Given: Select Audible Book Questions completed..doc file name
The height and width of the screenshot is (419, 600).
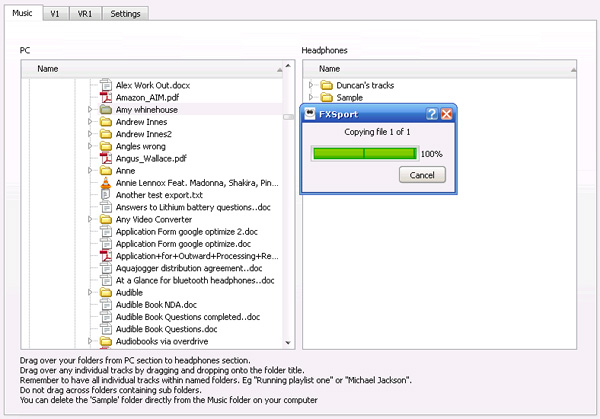Looking at the screenshot, I should click(188, 317).
